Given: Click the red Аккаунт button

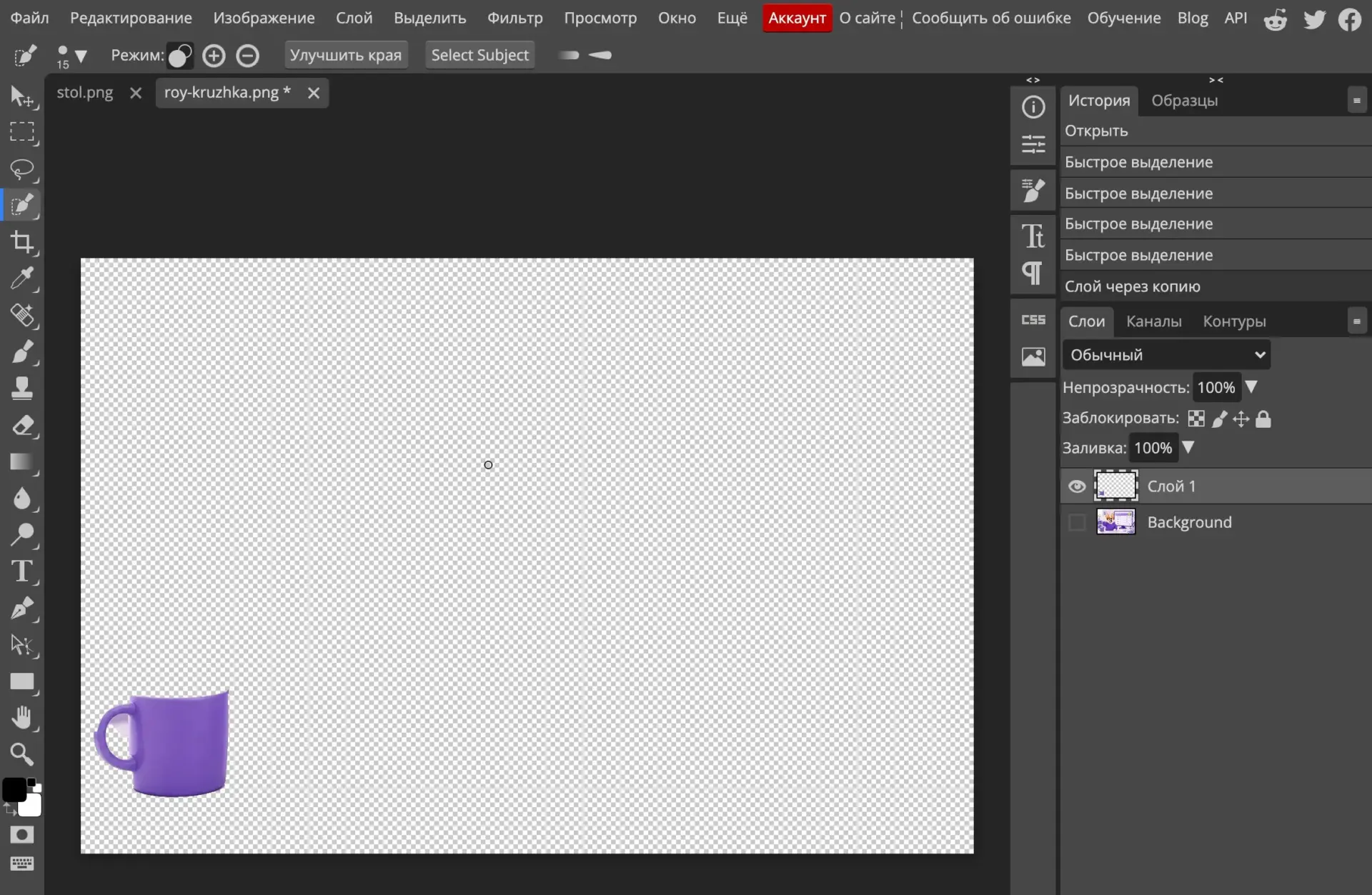Looking at the screenshot, I should click(797, 18).
